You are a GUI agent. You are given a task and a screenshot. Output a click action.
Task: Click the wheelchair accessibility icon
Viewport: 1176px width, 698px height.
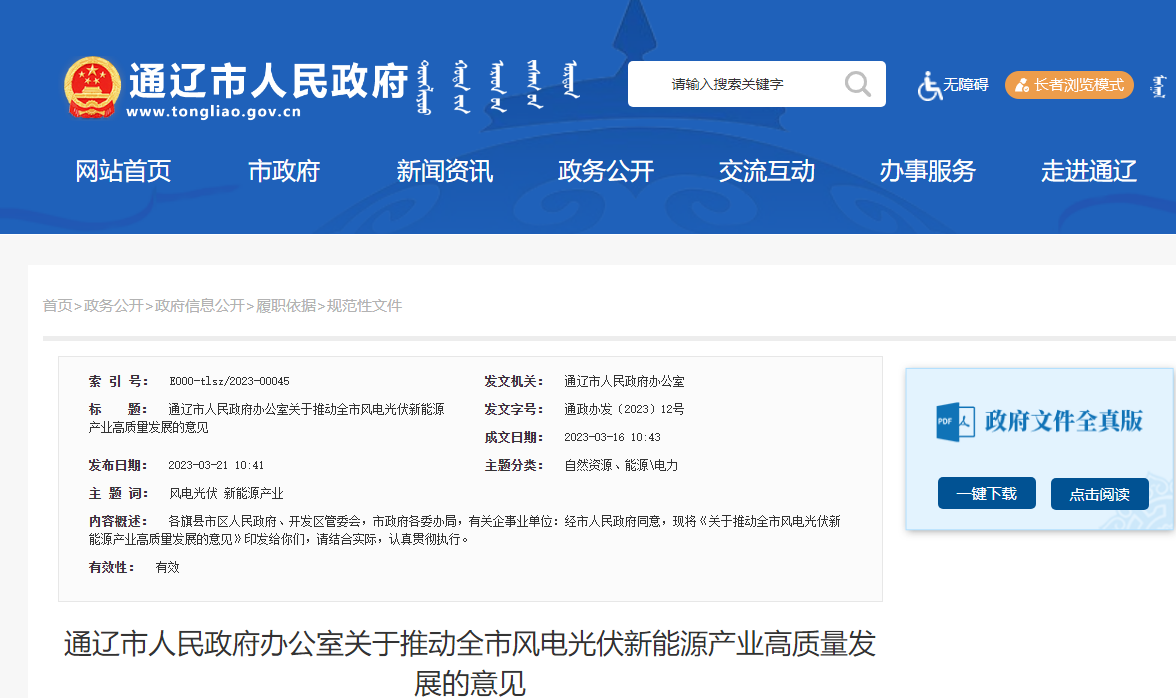(x=930, y=86)
